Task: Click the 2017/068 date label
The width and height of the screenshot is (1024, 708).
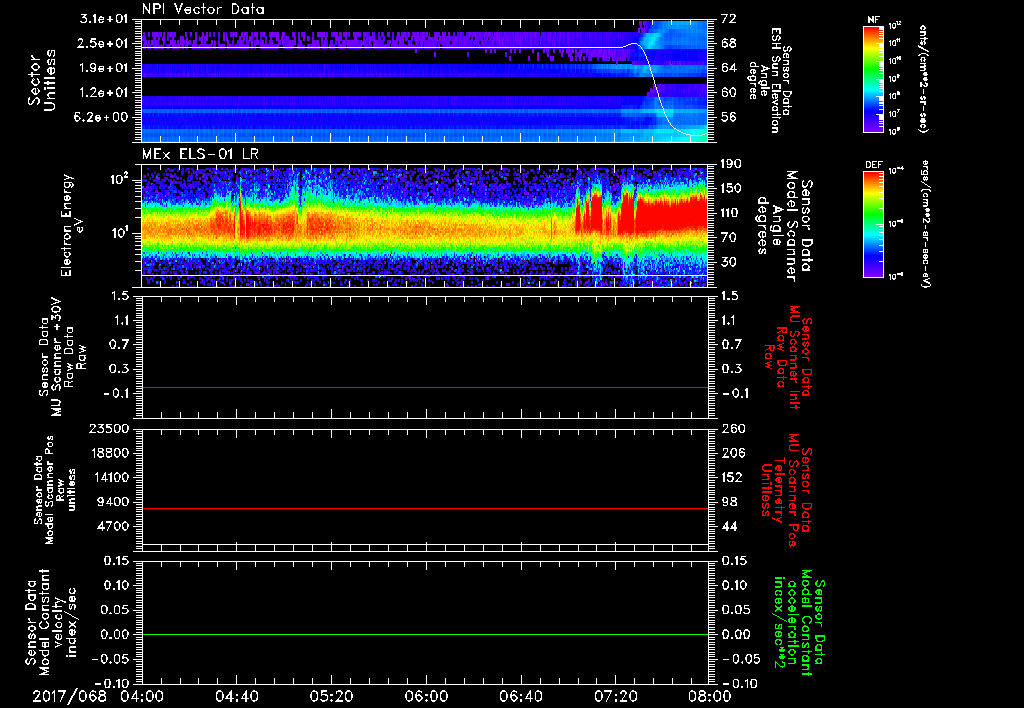Action: [x=69, y=696]
